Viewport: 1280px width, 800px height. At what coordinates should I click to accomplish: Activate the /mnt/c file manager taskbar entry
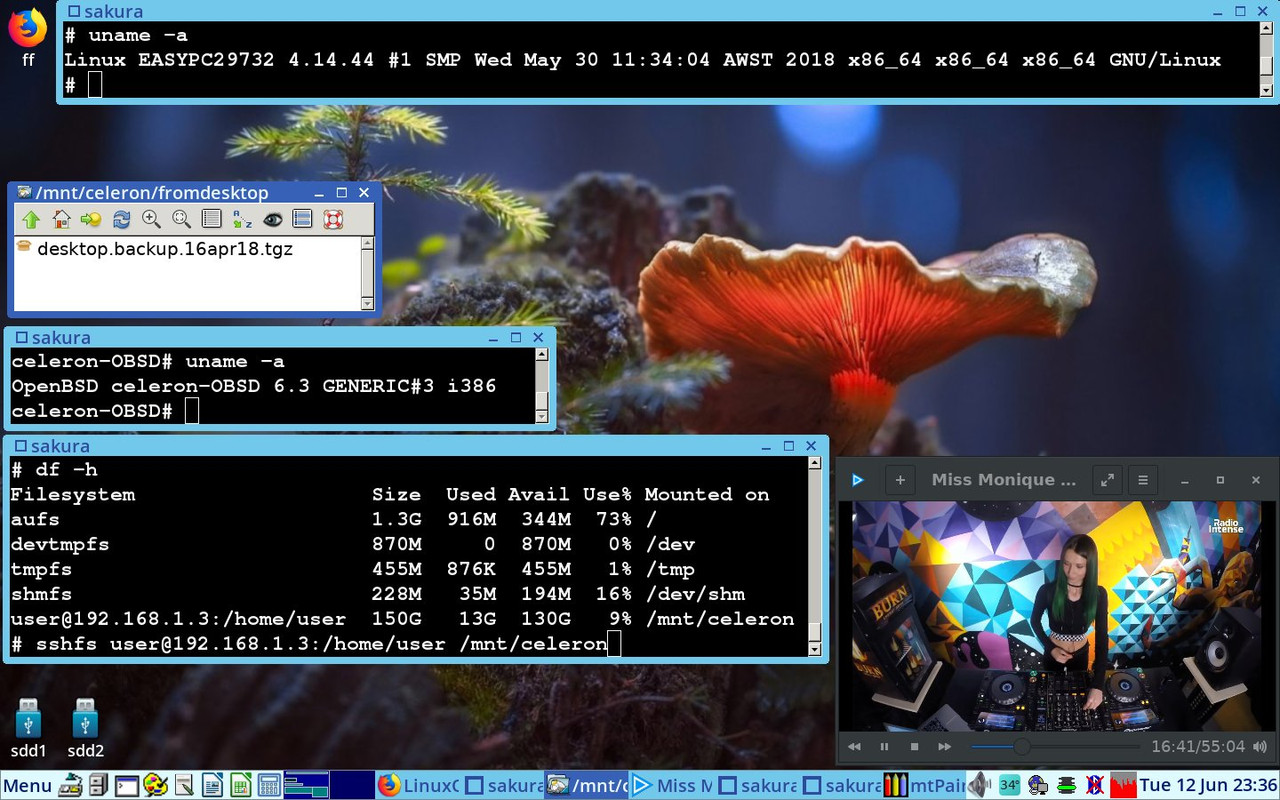(586, 786)
